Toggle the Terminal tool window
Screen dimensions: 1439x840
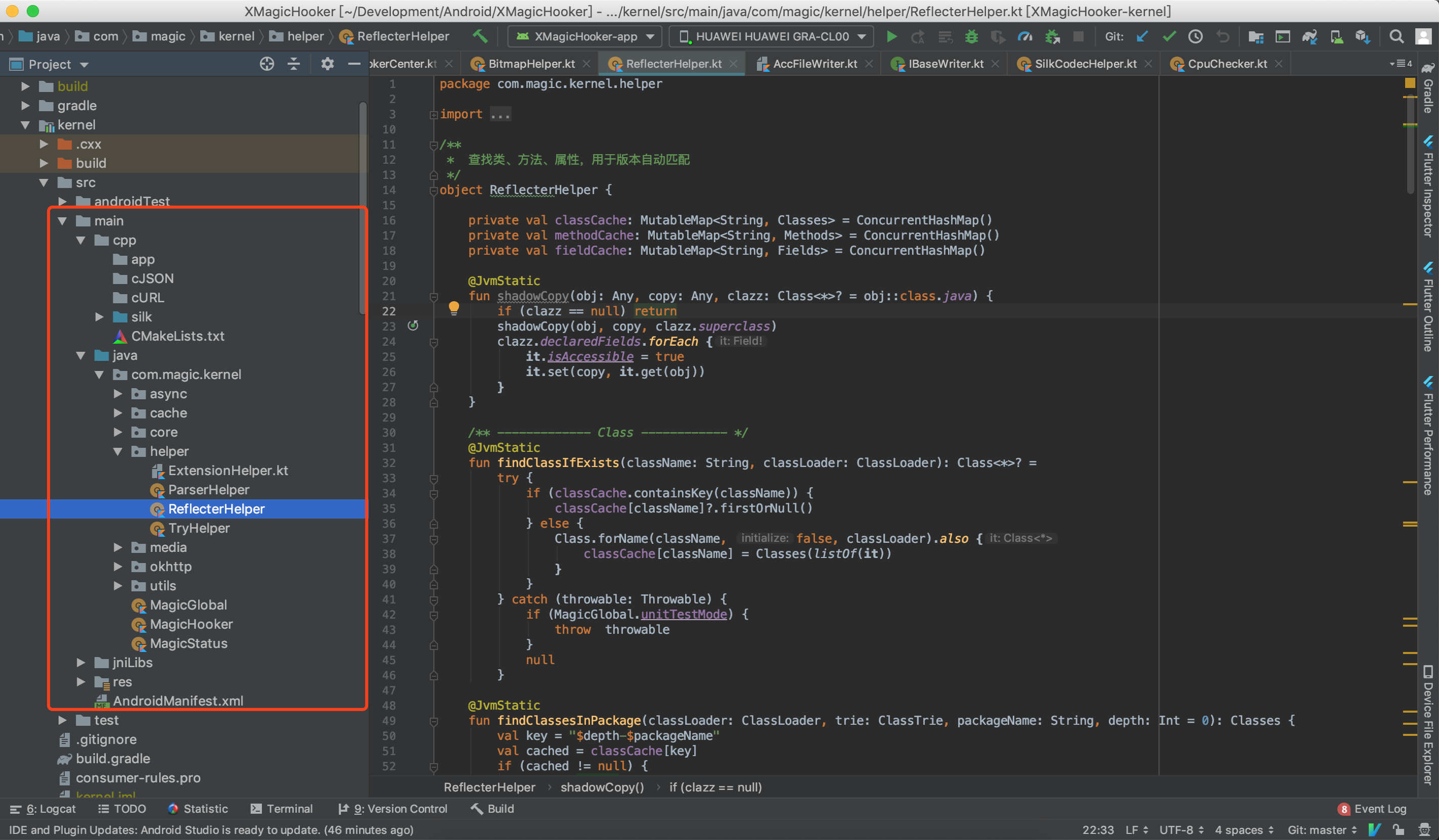point(282,809)
